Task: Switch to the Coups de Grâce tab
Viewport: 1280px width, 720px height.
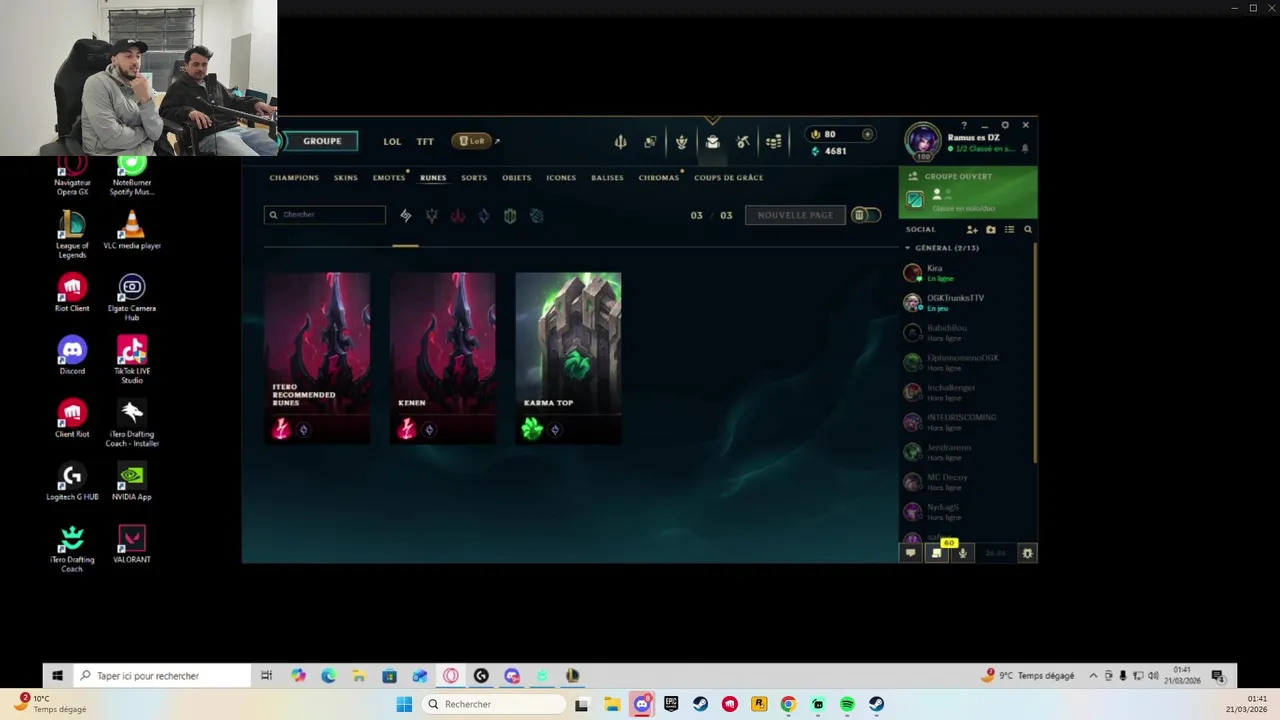Action: (x=729, y=178)
